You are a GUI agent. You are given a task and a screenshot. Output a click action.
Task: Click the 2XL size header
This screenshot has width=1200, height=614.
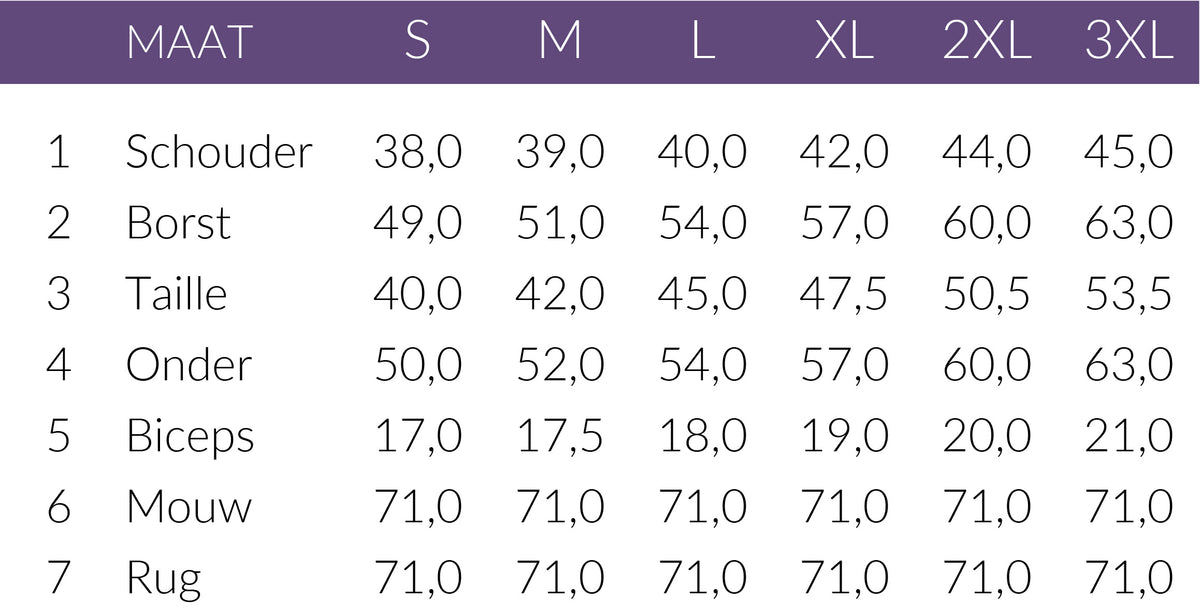click(986, 43)
